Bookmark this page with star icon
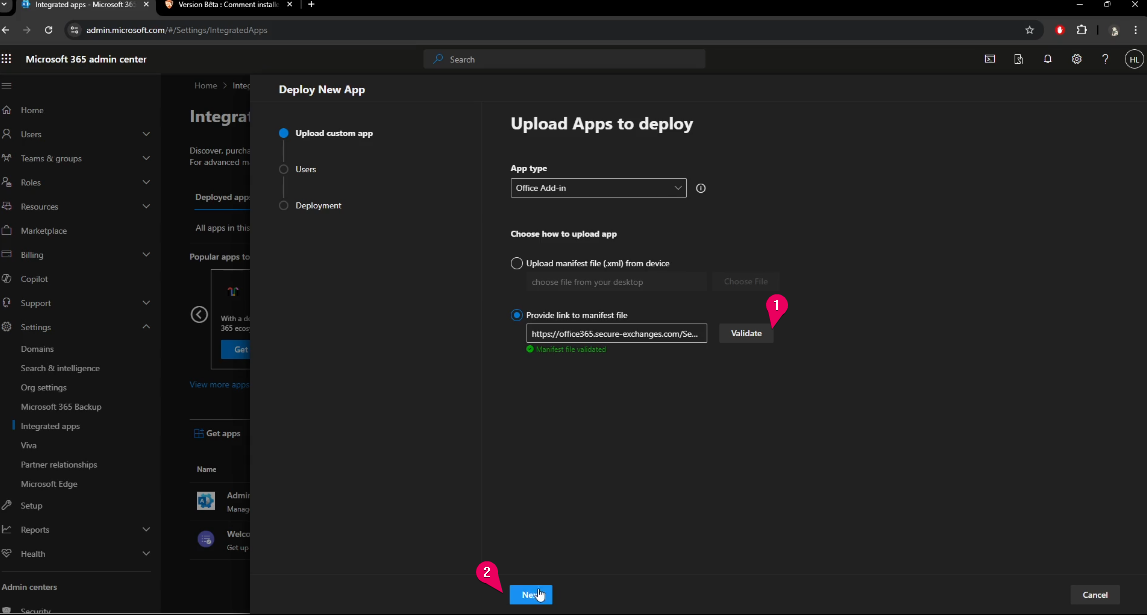 pos(1029,30)
